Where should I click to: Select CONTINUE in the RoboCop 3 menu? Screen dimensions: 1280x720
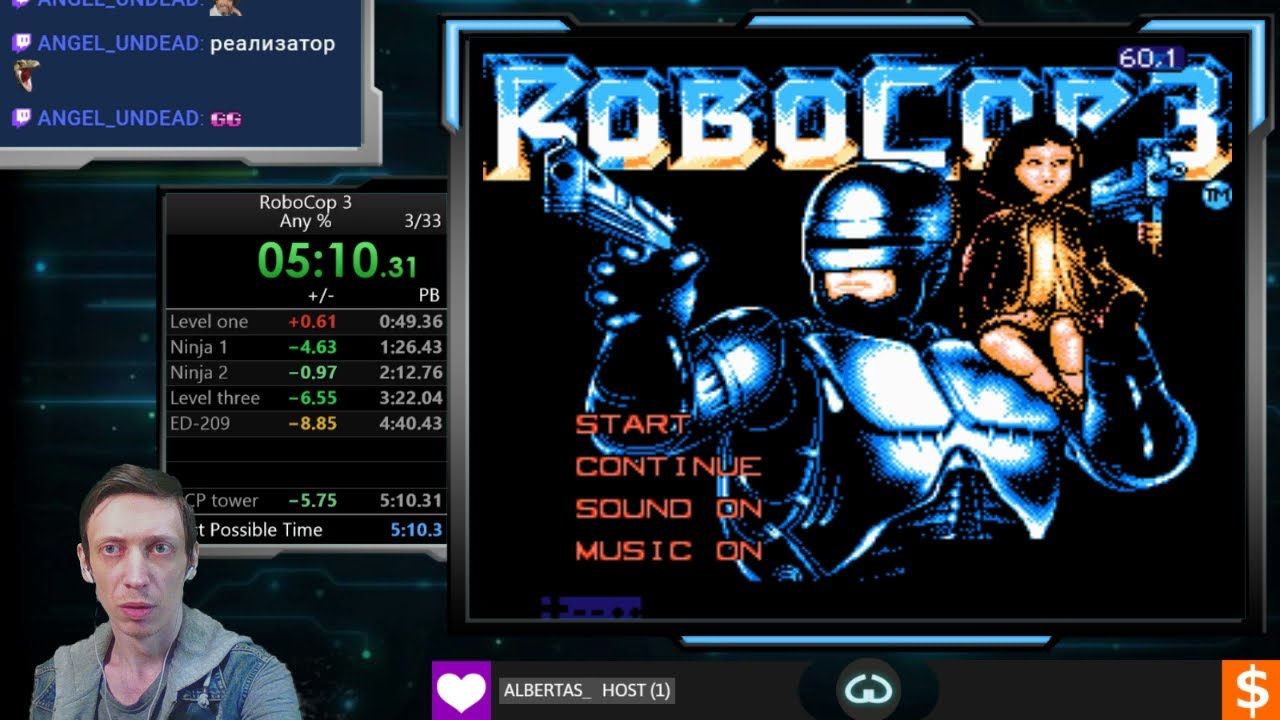coord(668,466)
